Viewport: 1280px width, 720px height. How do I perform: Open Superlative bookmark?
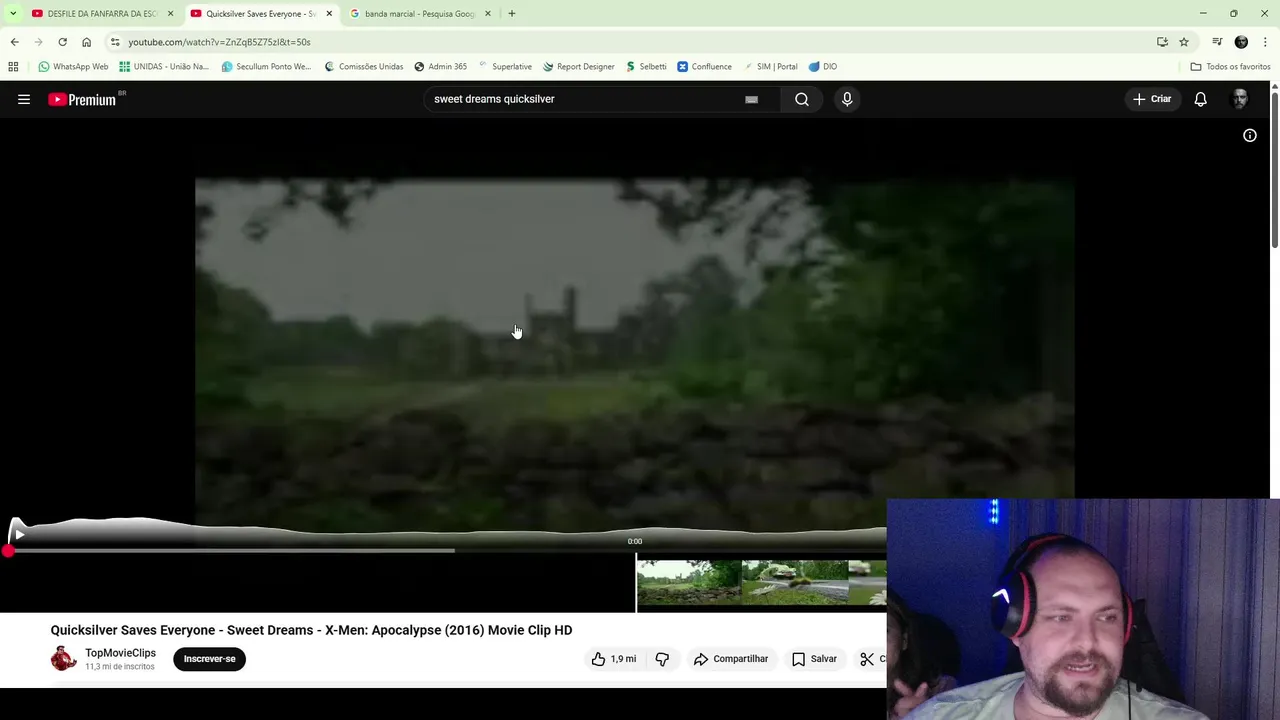click(x=505, y=67)
